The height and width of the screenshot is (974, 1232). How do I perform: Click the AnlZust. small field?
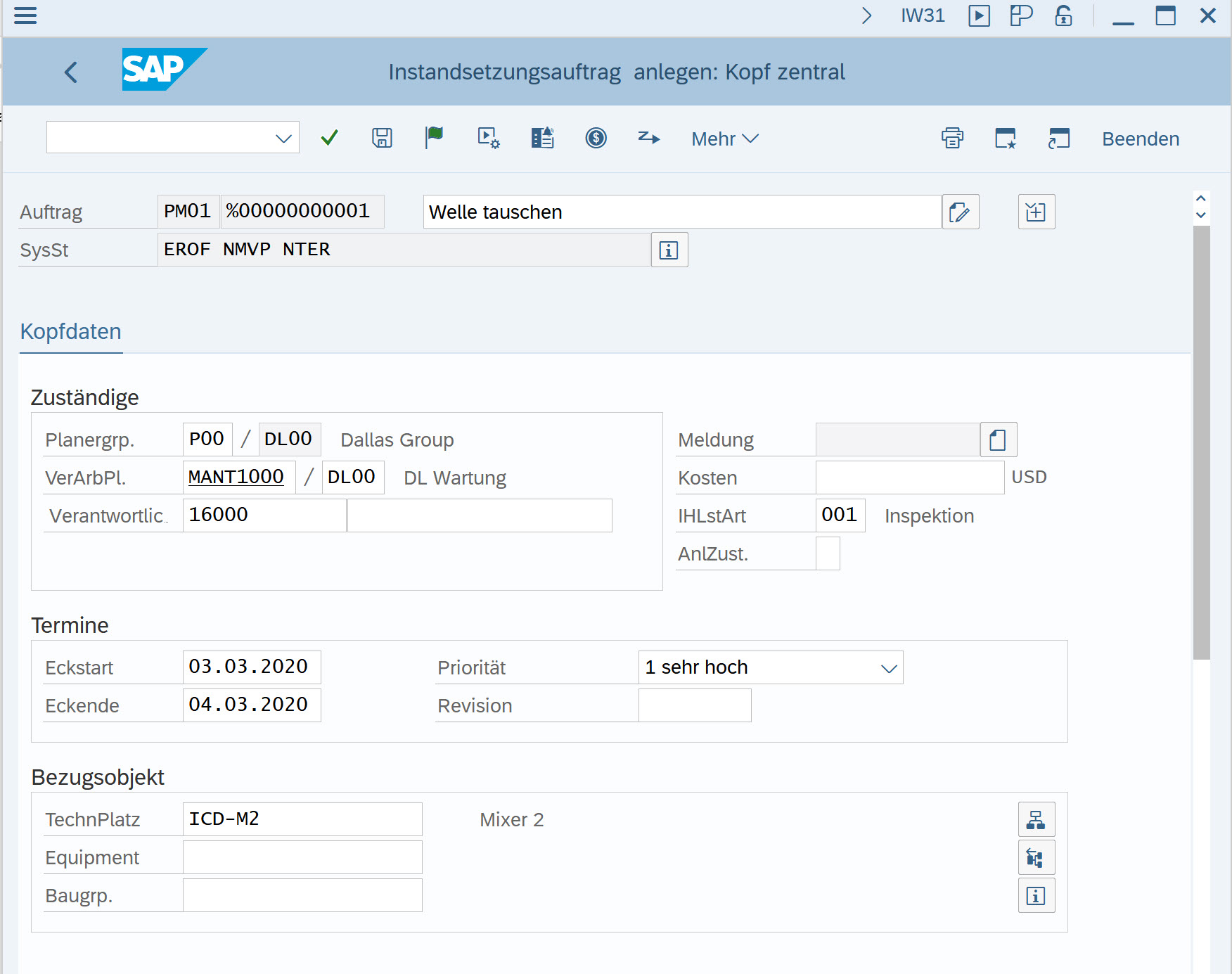point(828,554)
